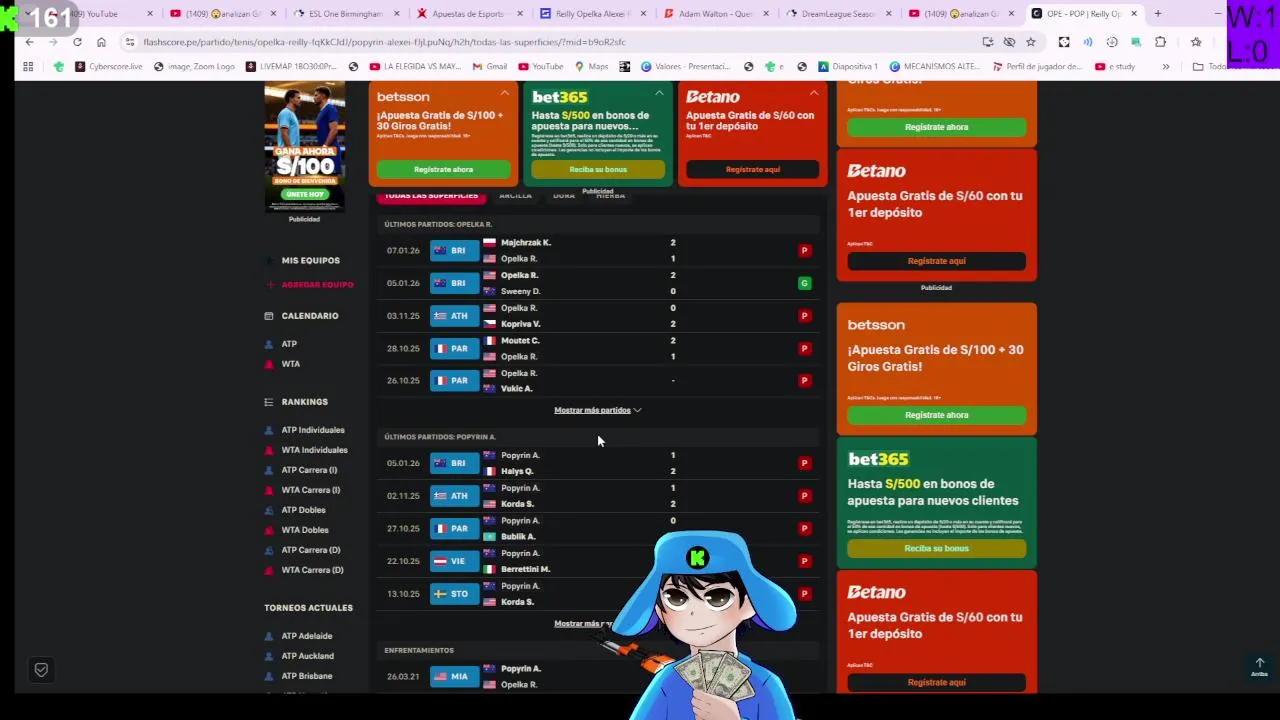Click loss badge on Kopriva V. match
Viewport: 1280px width, 720px height.
(x=804, y=316)
